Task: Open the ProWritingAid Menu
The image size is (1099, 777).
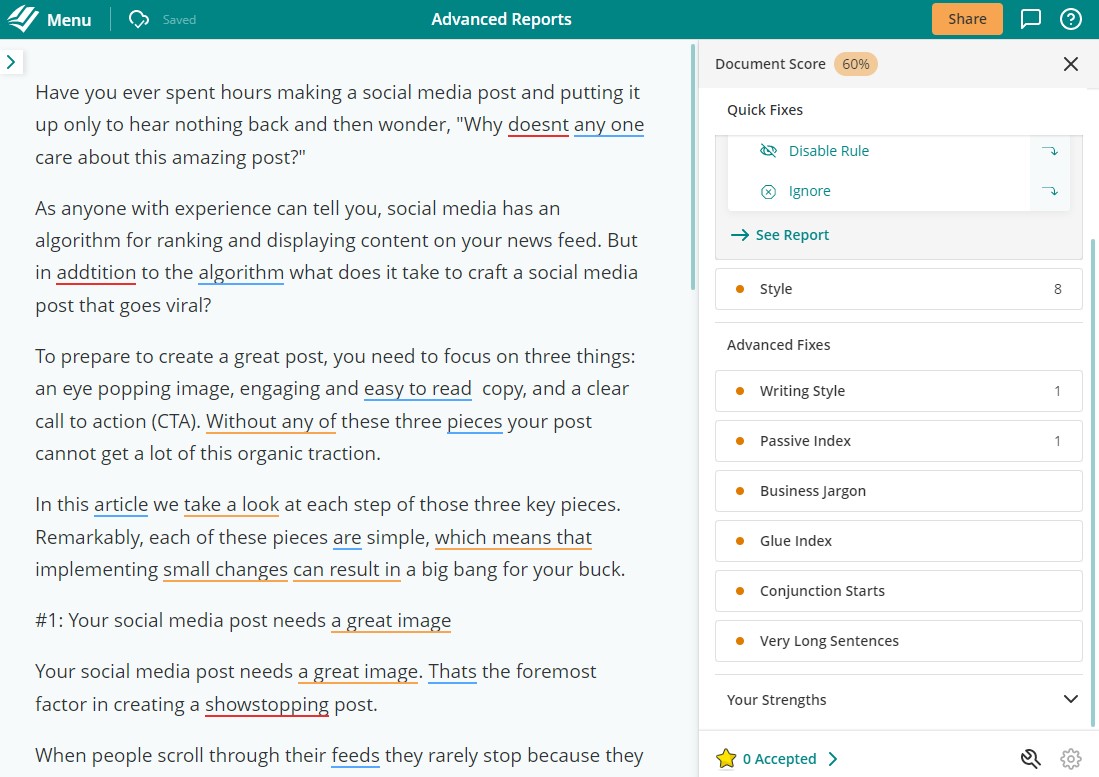Action: pyautogui.click(x=69, y=20)
